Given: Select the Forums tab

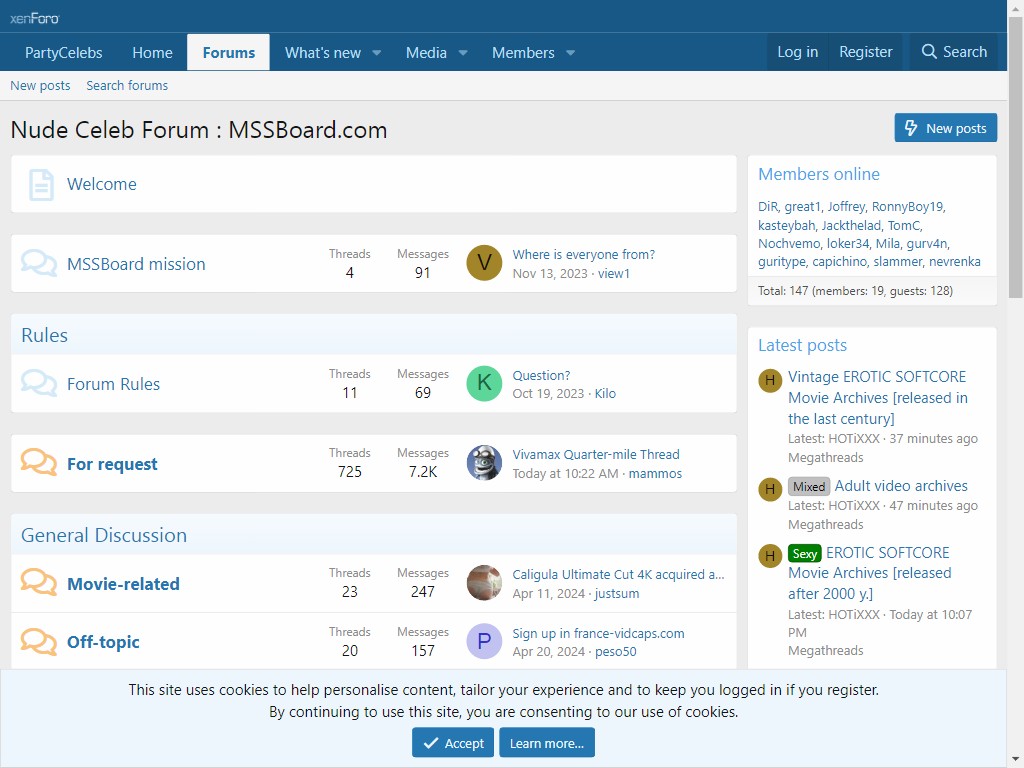Looking at the screenshot, I should 229,53.
